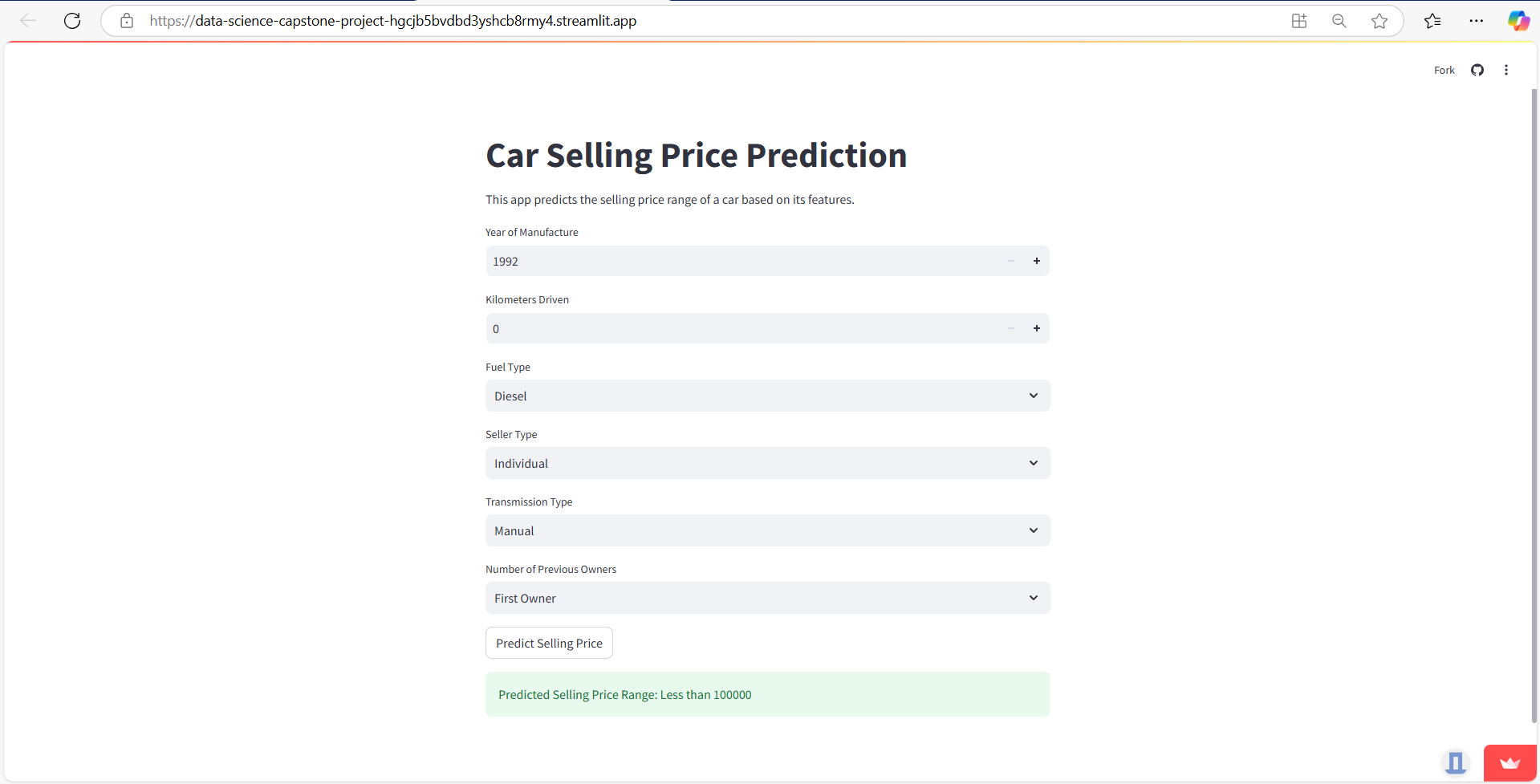
Task: Open Number of Previous Owners dropdown
Action: click(767, 598)
